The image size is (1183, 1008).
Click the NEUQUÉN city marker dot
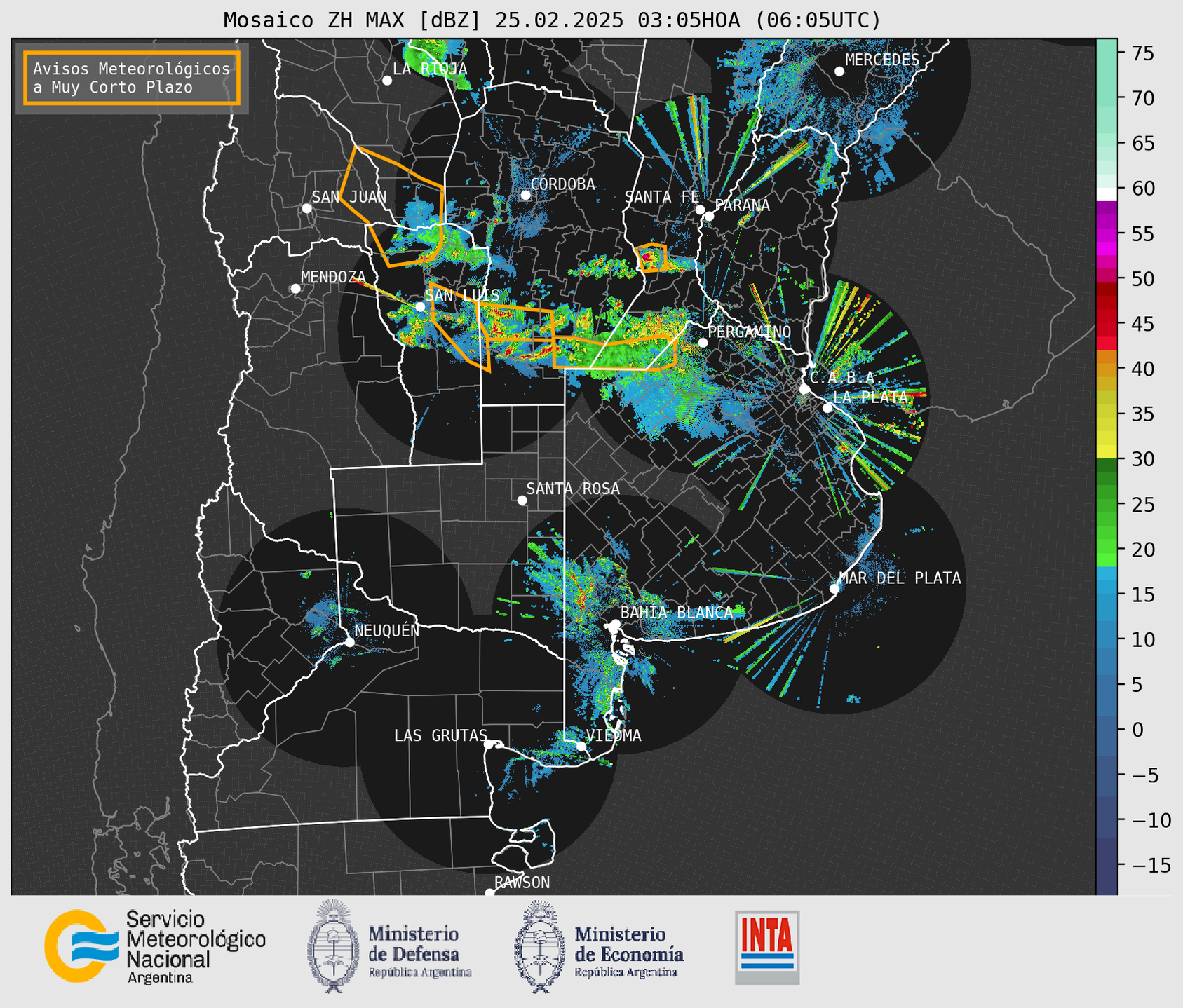pyautogui.click(x=349, y=642)
